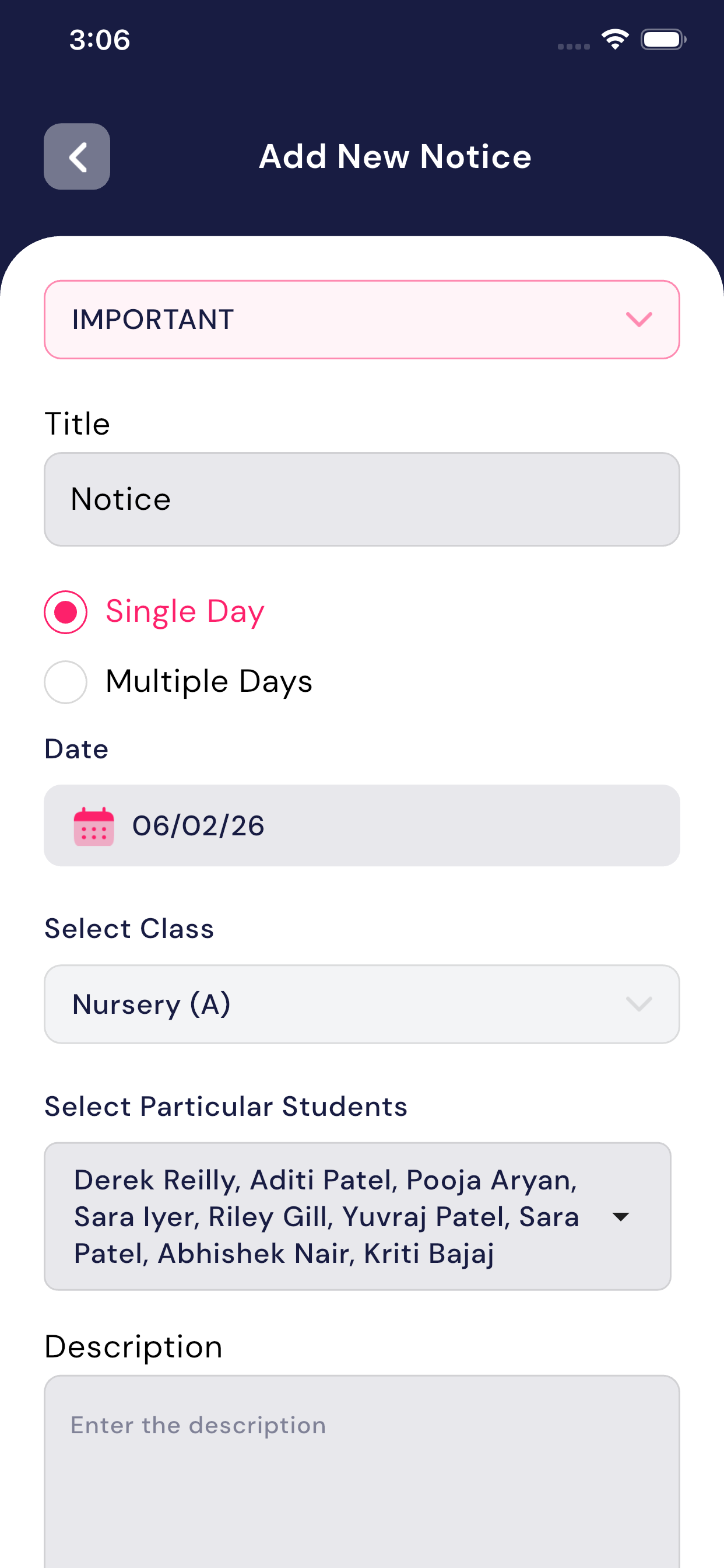Tap the cellular signal dots icon

tap(573, 46)
